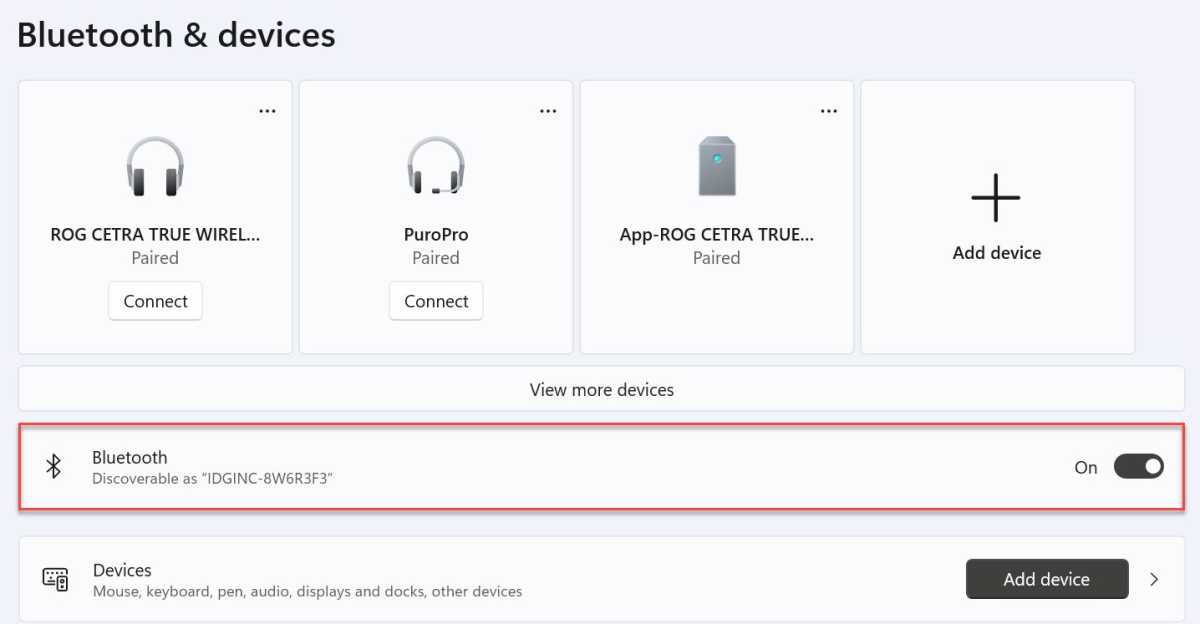Click the Devices keyboard and mouse icon

click(x=55, y=579)
